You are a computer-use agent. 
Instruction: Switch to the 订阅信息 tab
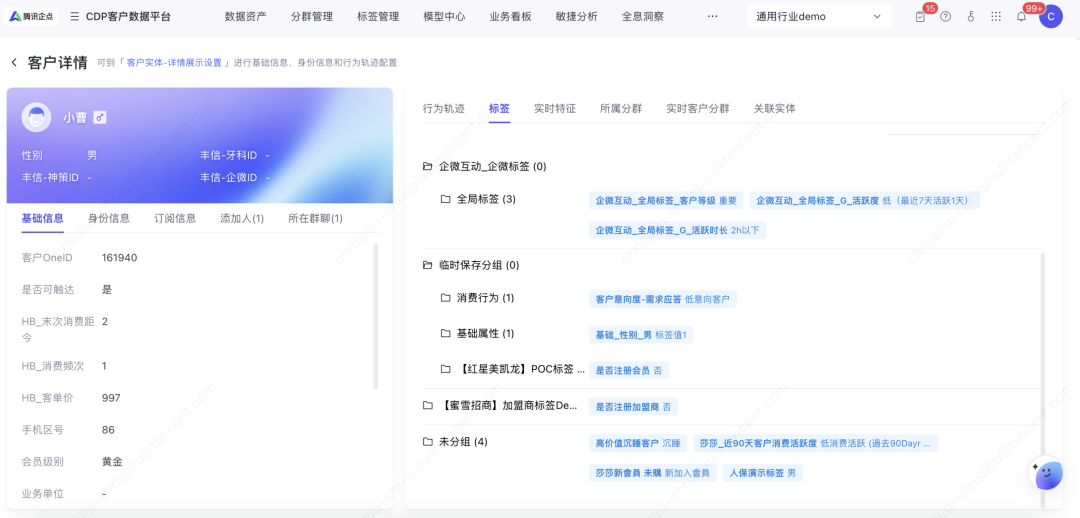pos(175,218)
